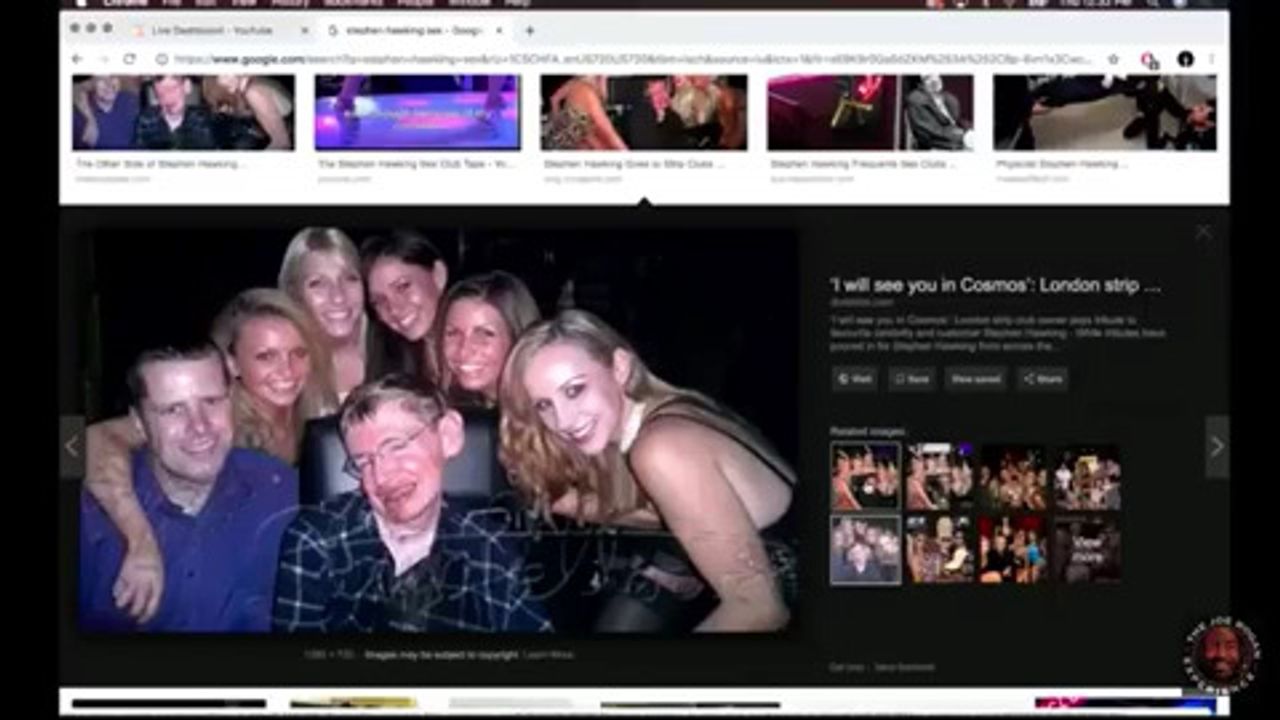Click the profile avatar icon in the toolbar

pos(1185,60)
